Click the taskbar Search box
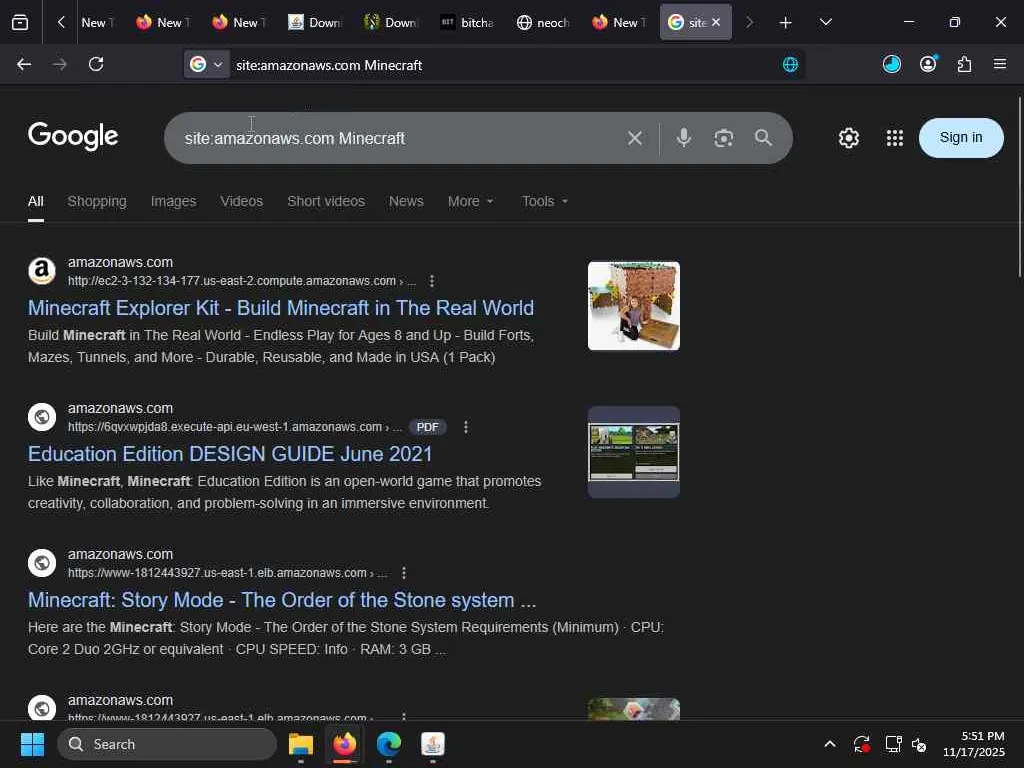This screenshot has width=1024, height=768. [x=167, y=744]
